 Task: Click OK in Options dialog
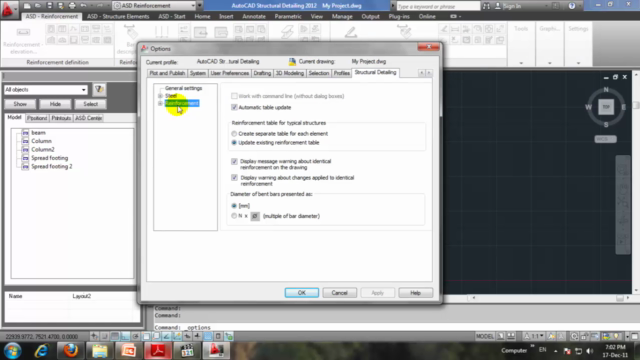tap(302, 293)
